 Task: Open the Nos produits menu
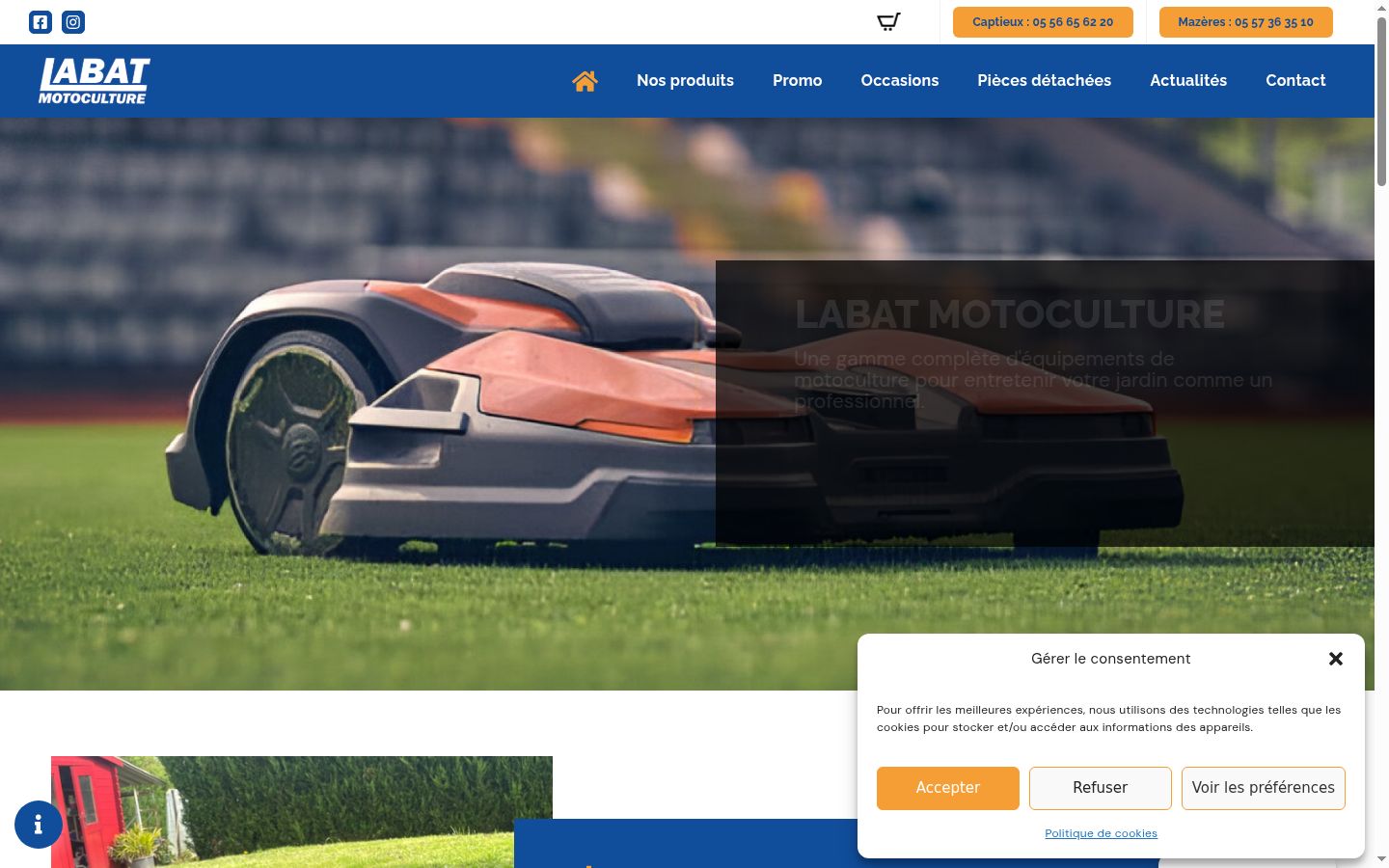click(x=685, y=81)
